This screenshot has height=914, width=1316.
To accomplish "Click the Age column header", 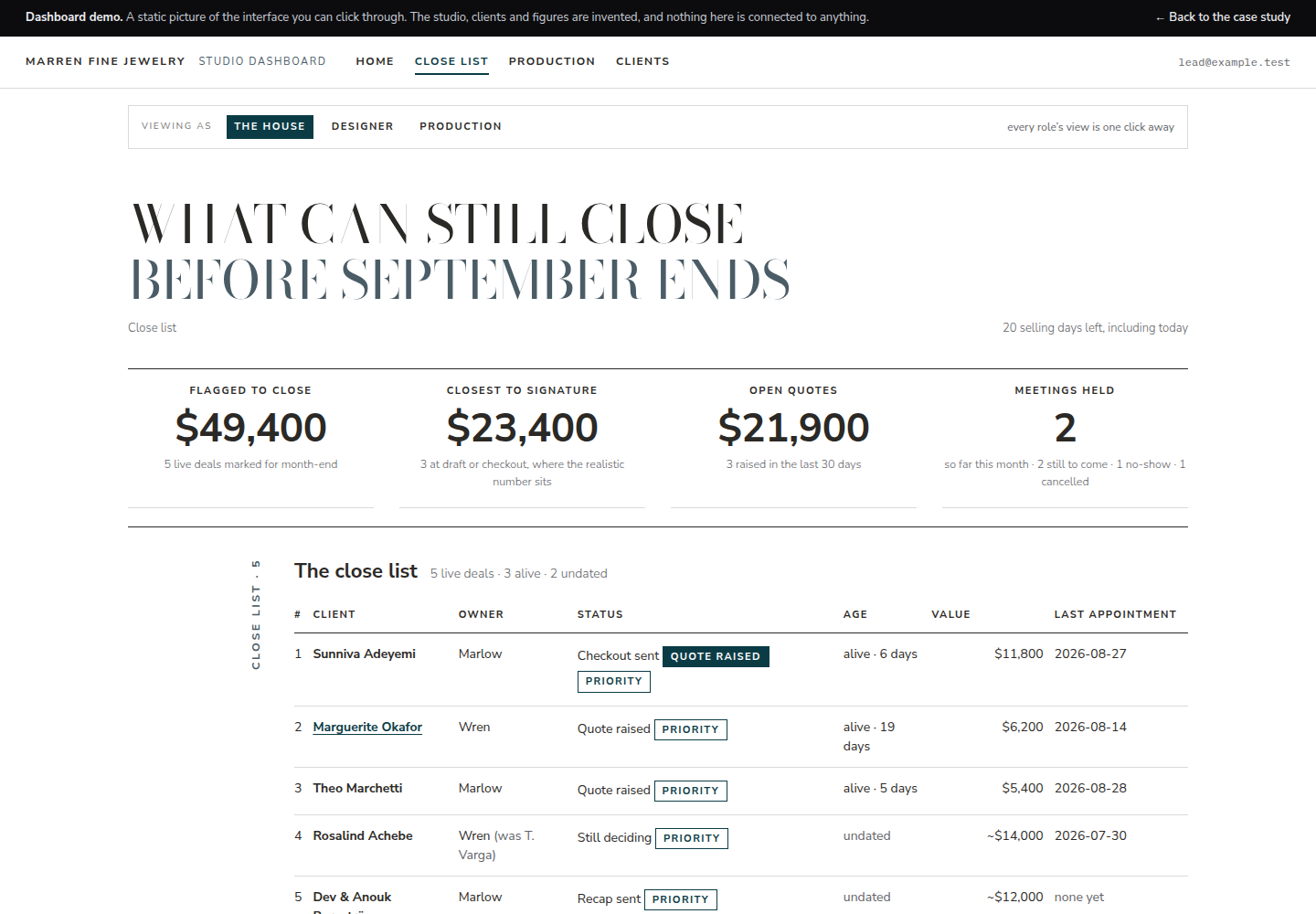I will tap(855, 614).
